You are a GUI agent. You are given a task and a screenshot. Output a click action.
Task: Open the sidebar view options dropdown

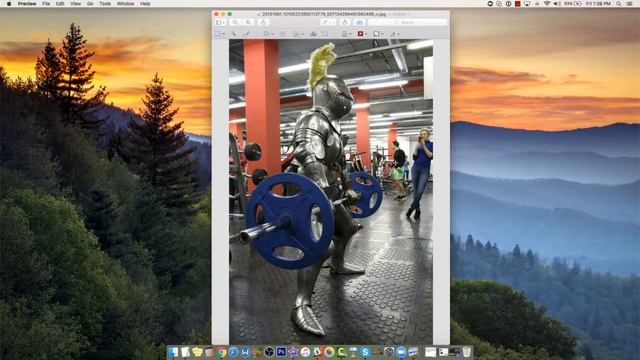point(220,22)
